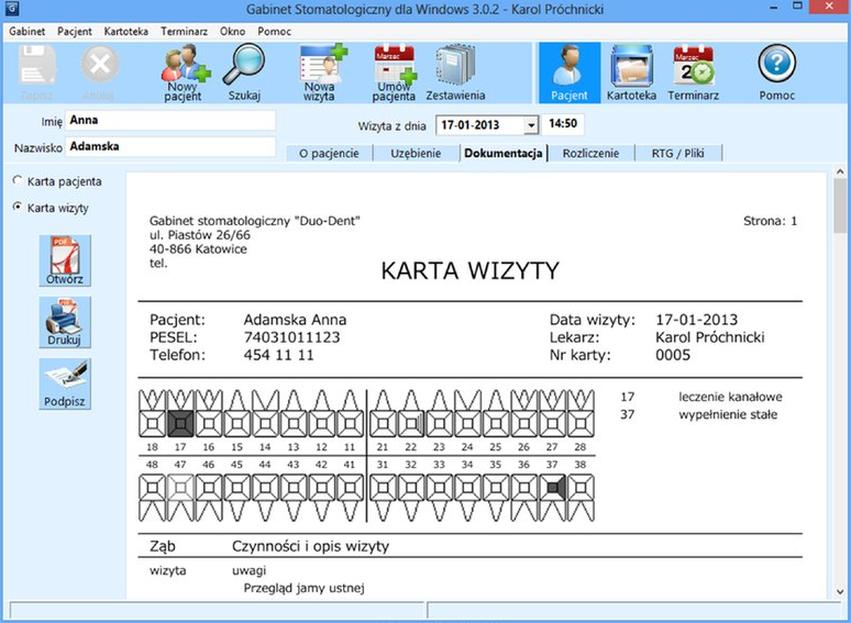
Task: Create a new visit with Nowa wizyta
Action: click(x=321, y=68)
